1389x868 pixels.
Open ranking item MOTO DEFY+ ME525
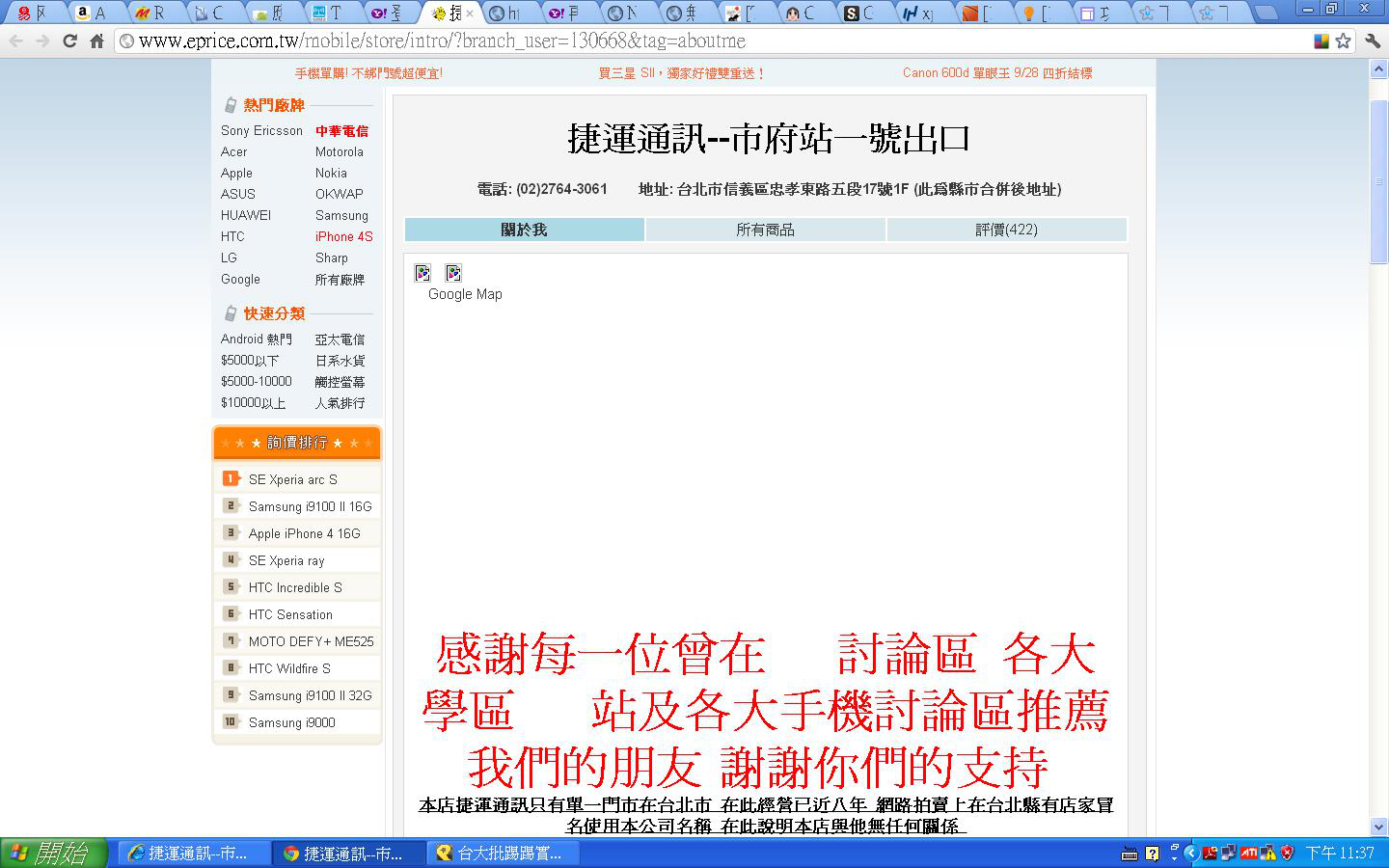311,641
